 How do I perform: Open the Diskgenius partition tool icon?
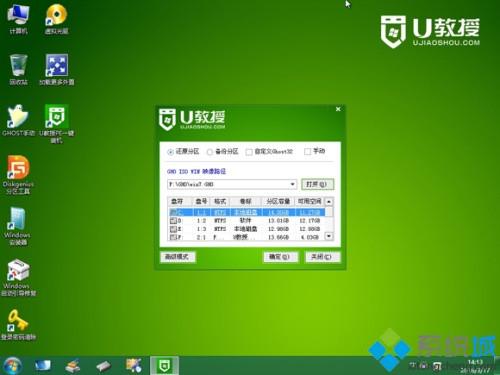(18, 174)
